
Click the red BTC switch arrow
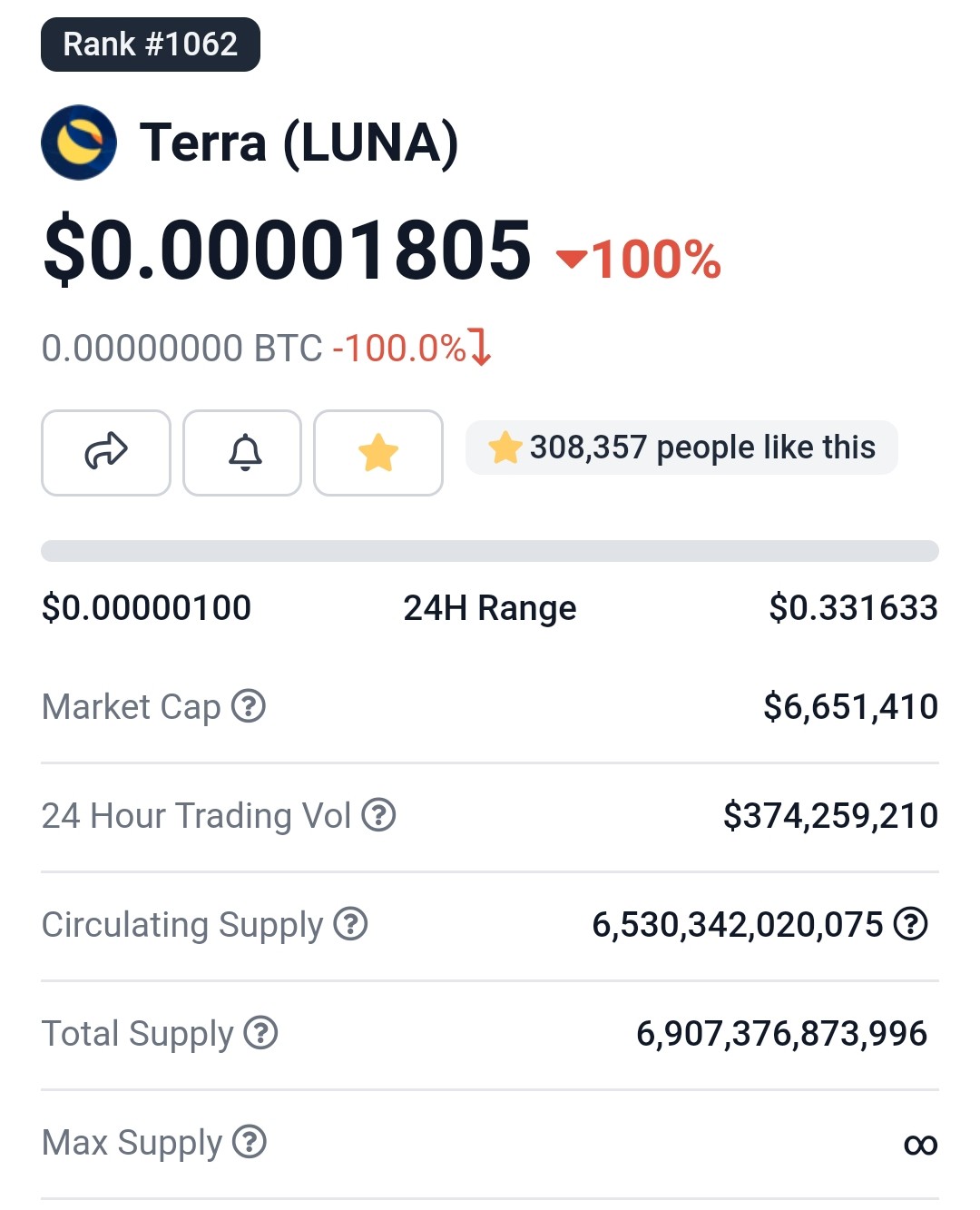pyautogui.click(x=481, y=348)
